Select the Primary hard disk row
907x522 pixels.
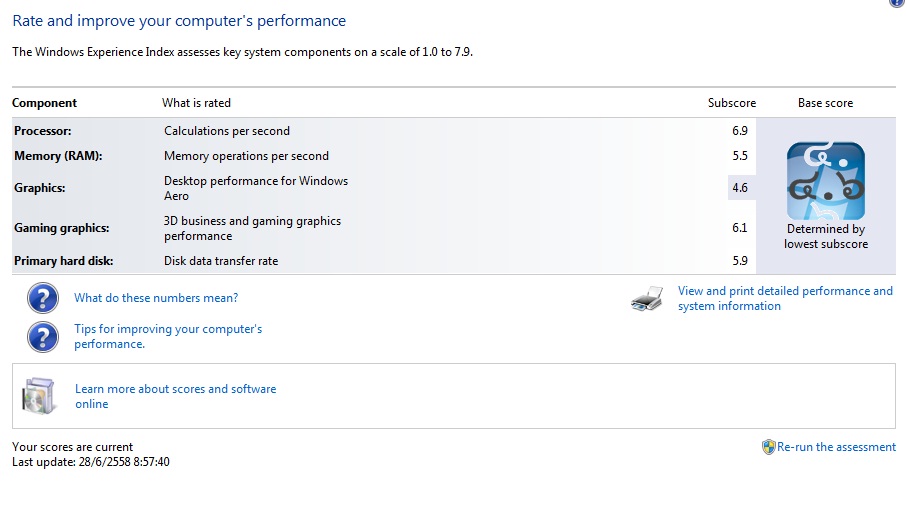384,261
